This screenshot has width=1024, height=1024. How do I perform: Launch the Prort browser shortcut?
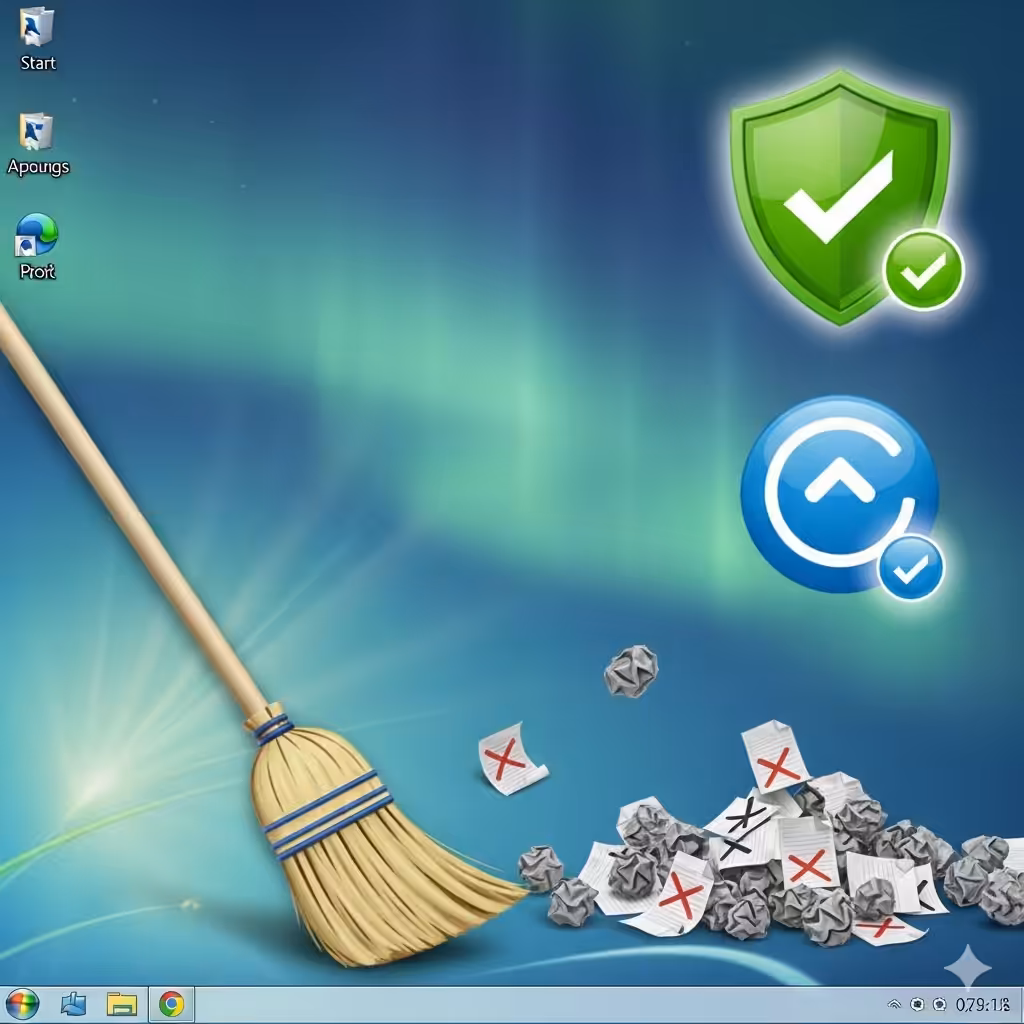tap(37, 247)
